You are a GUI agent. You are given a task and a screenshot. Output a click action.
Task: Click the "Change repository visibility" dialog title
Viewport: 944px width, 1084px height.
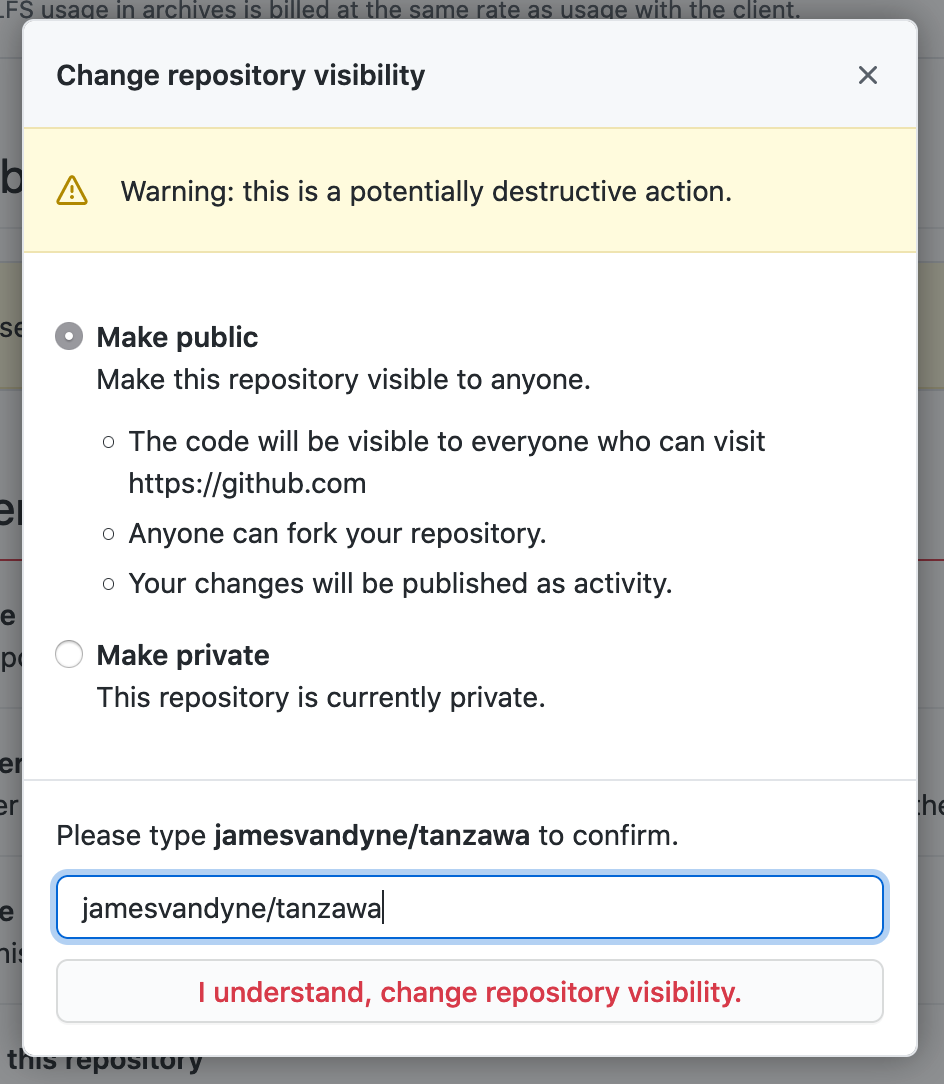(241, 75)
